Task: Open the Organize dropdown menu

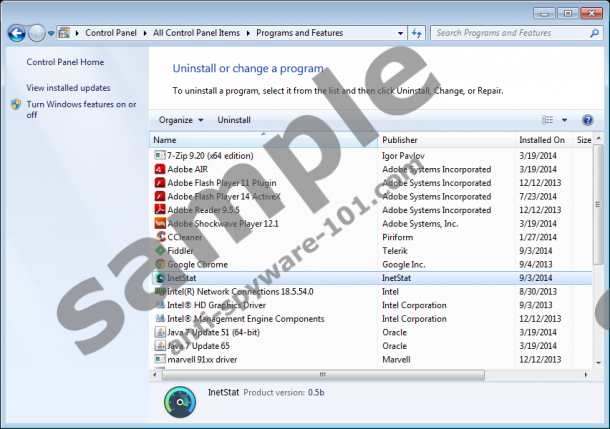Action: [x=180, y=120]
